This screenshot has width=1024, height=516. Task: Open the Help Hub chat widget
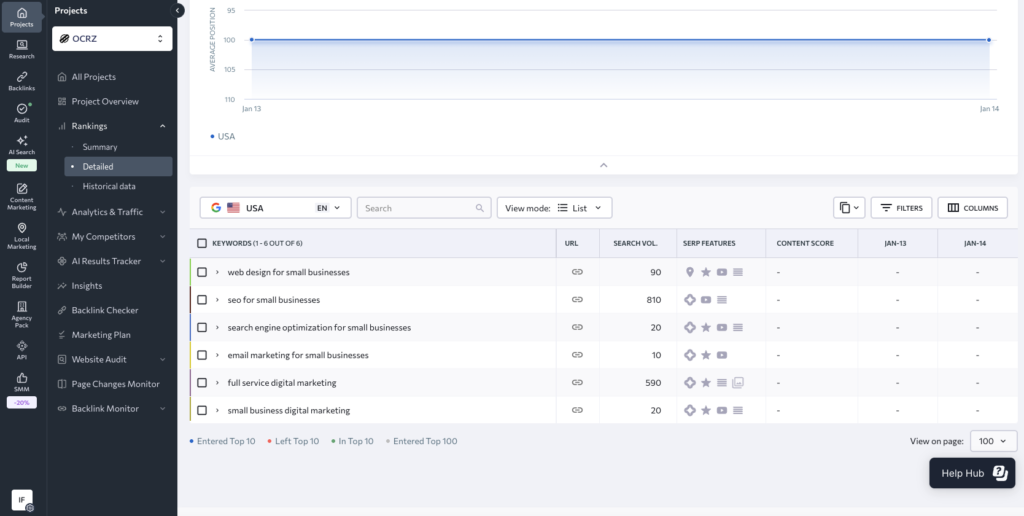tap(970, 473)
